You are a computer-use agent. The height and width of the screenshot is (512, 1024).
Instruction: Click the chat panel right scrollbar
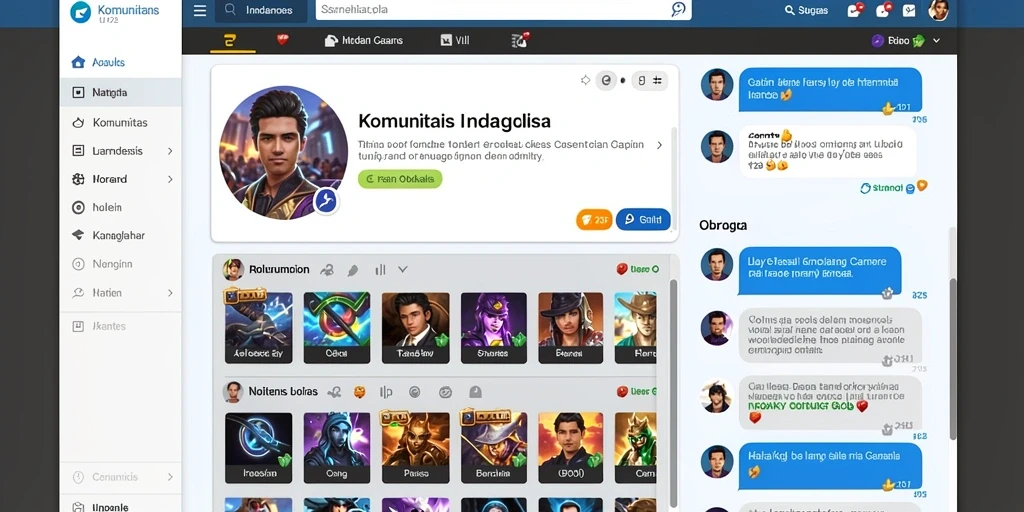pyautogui.click(x=952, y=359)
